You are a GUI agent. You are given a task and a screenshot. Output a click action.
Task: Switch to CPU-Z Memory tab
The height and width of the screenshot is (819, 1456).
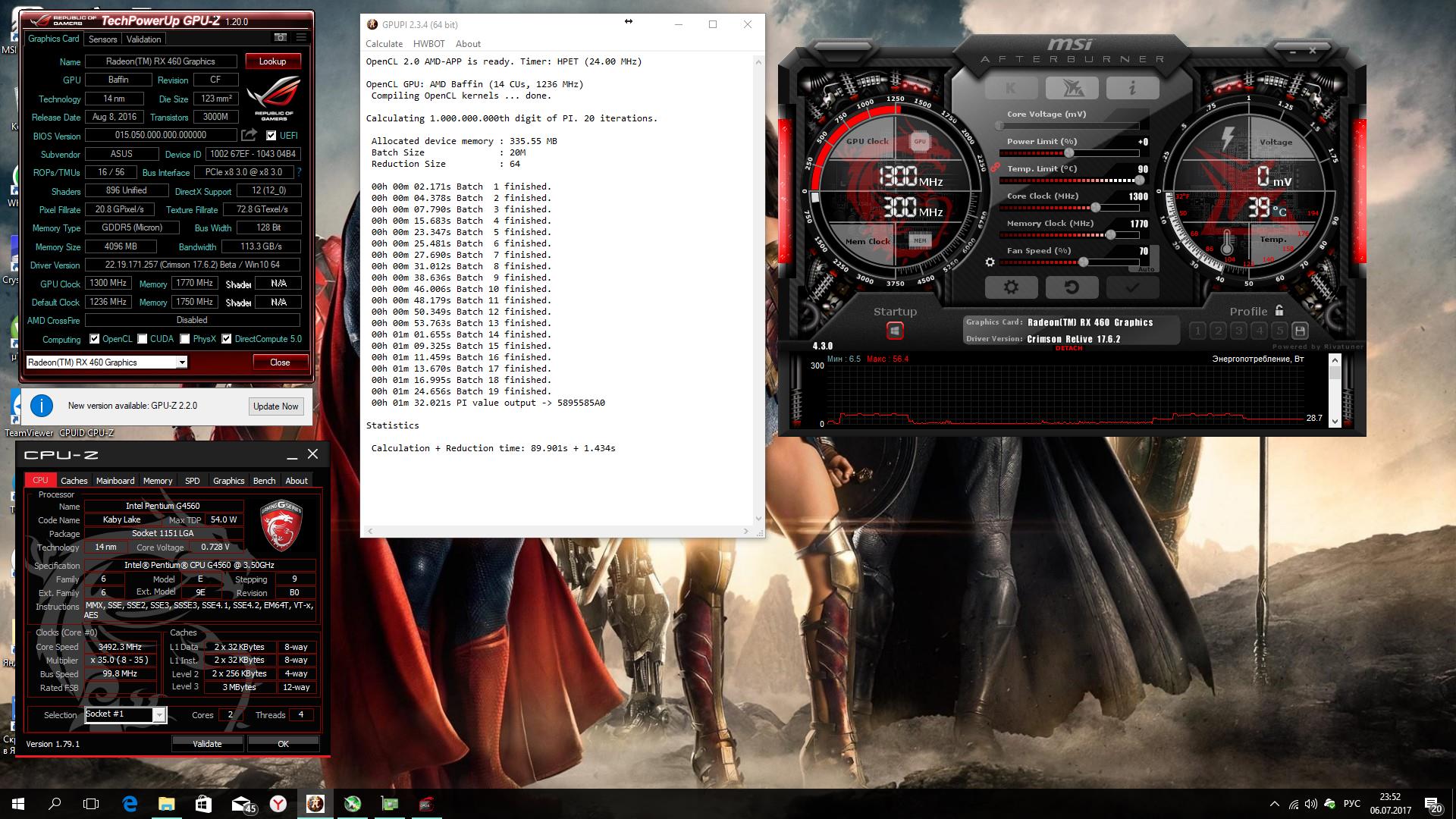158,481
